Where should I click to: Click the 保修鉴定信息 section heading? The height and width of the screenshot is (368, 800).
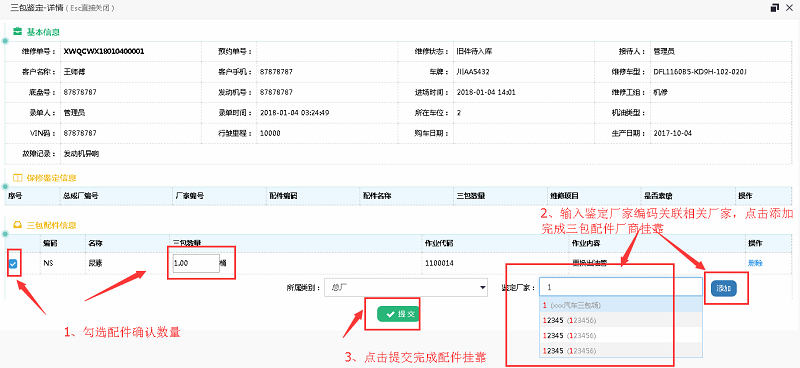tap(51, 178)
